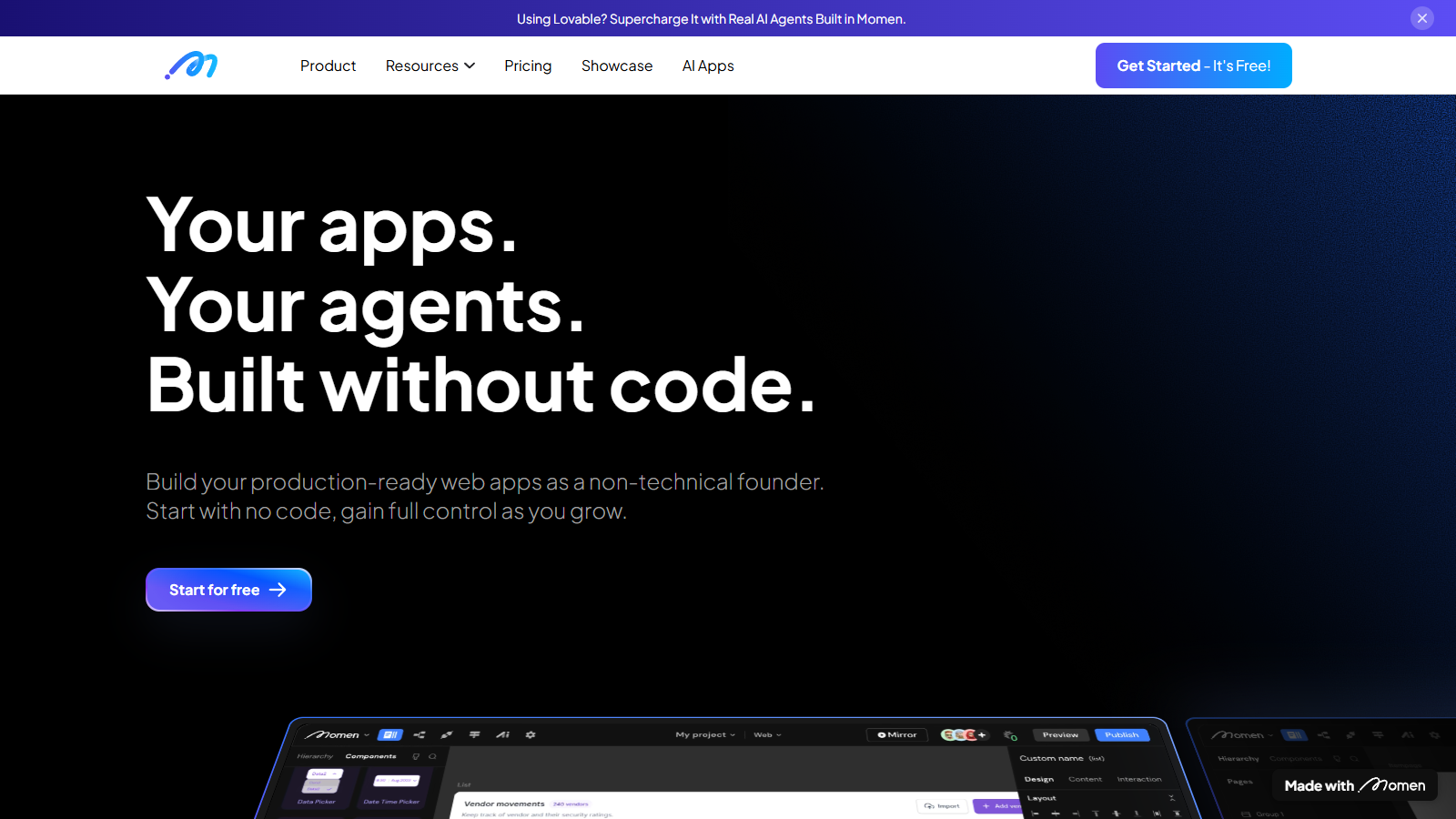
Task: Click the alignment icon in the editor toolbar
Action: [474, 734]
